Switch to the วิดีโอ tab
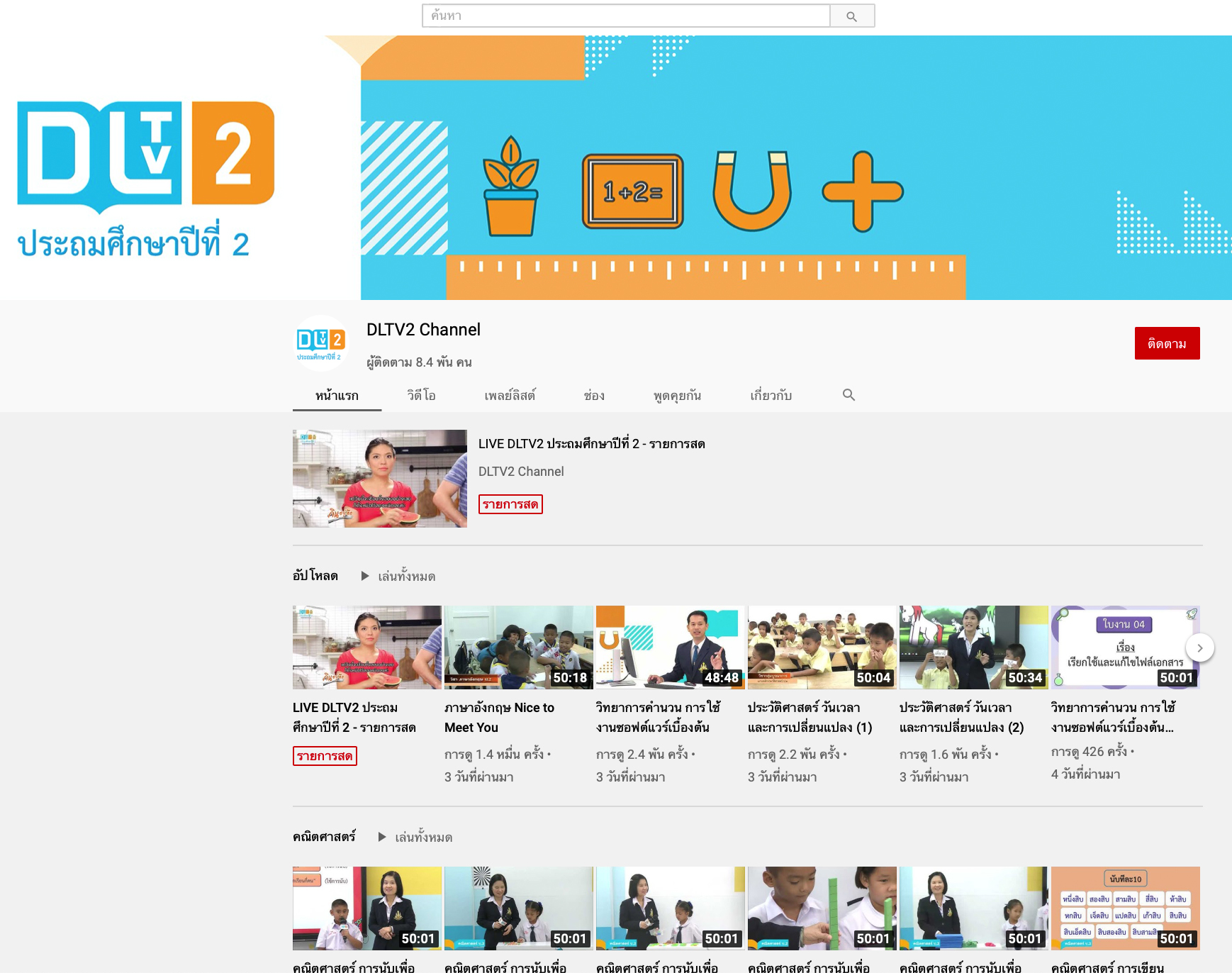Viewport: 1232px width, 973px height. tap(421, 396)
